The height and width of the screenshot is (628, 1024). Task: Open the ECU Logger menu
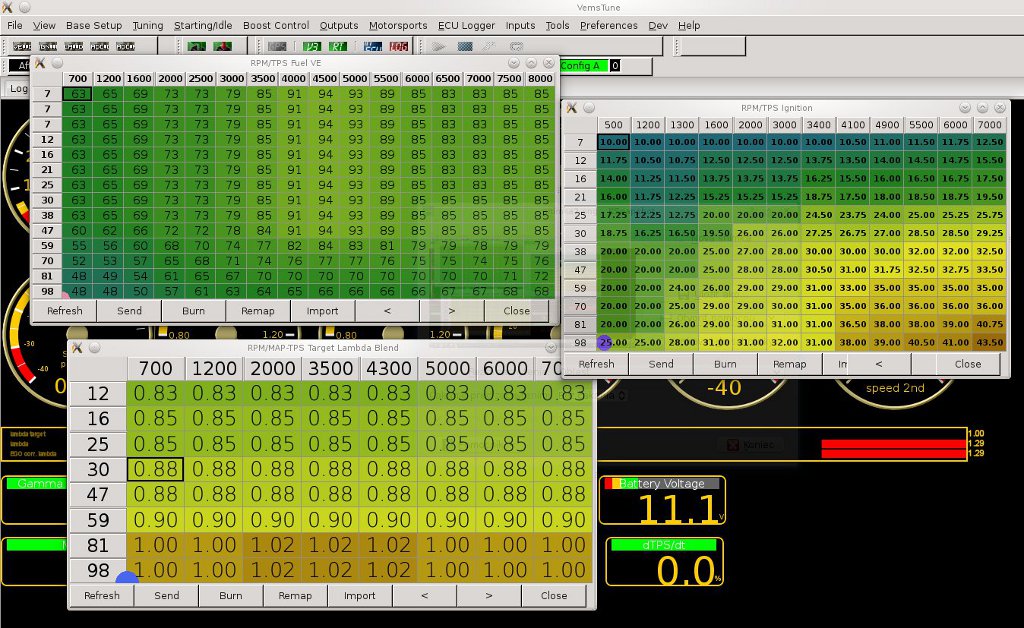[466, 25]
